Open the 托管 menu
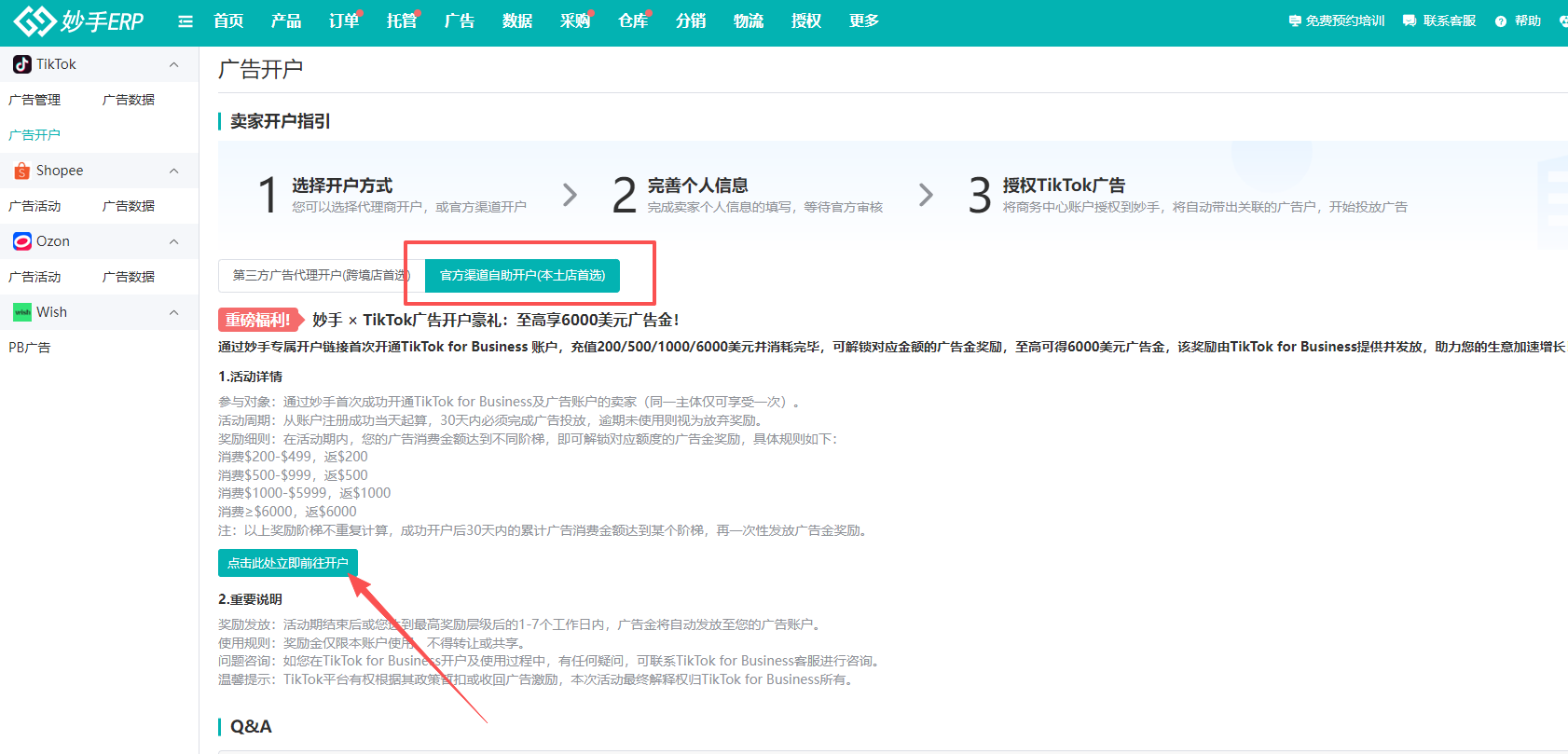 pos(402,21)
